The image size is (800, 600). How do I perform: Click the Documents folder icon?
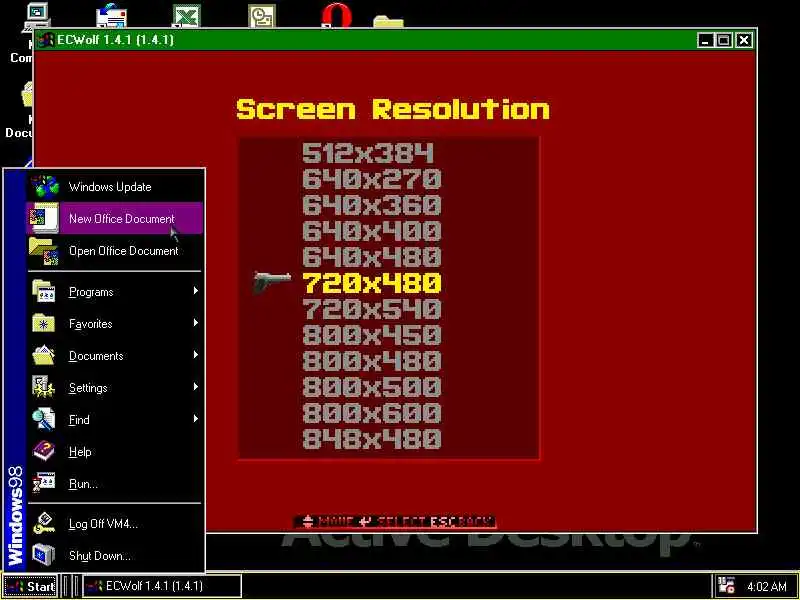click(44, 355)
